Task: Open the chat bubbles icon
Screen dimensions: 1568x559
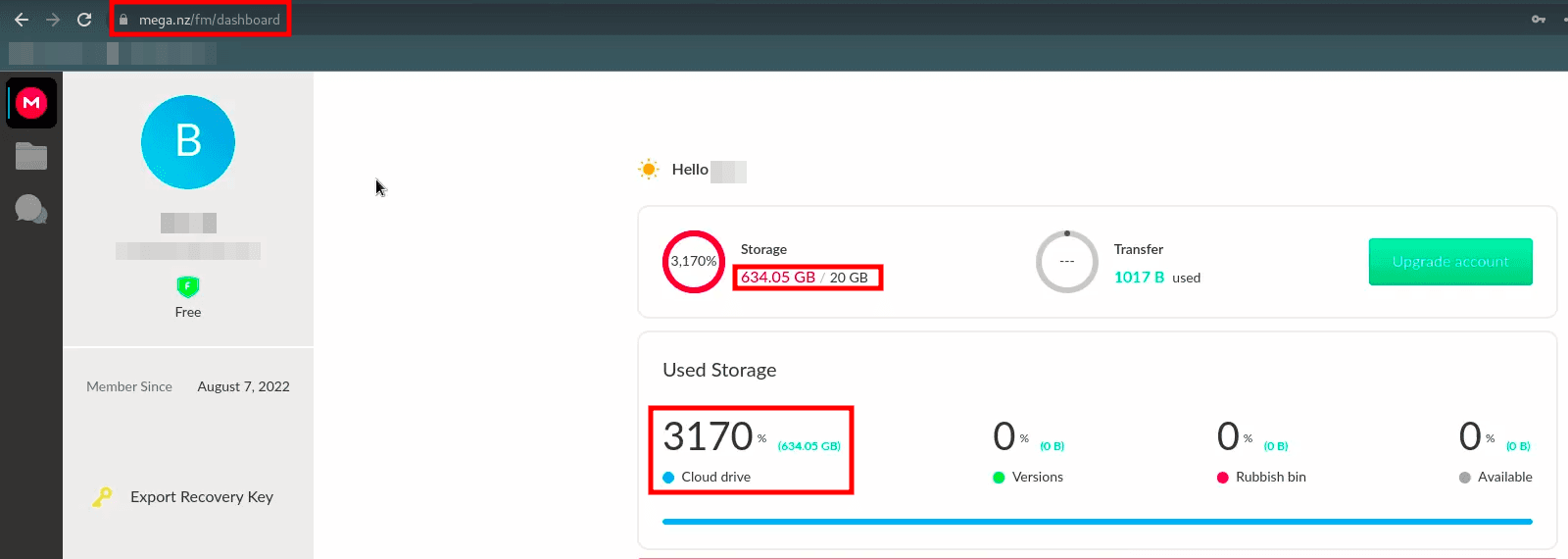Action: click(31, 209)
